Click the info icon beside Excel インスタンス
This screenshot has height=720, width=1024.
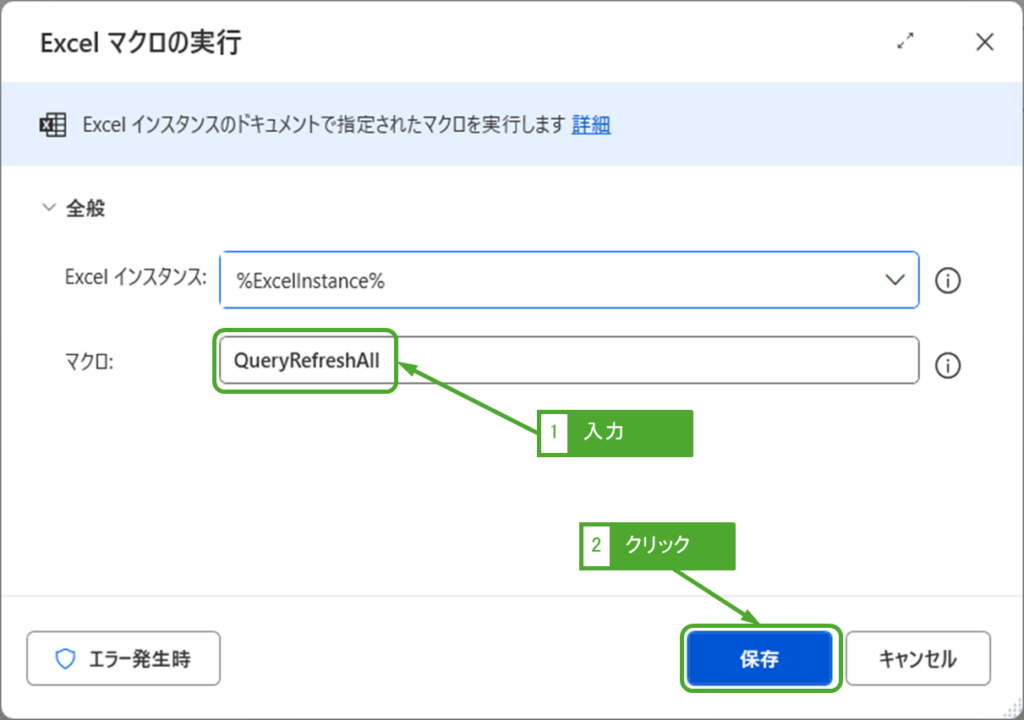(x=947, y=281)
